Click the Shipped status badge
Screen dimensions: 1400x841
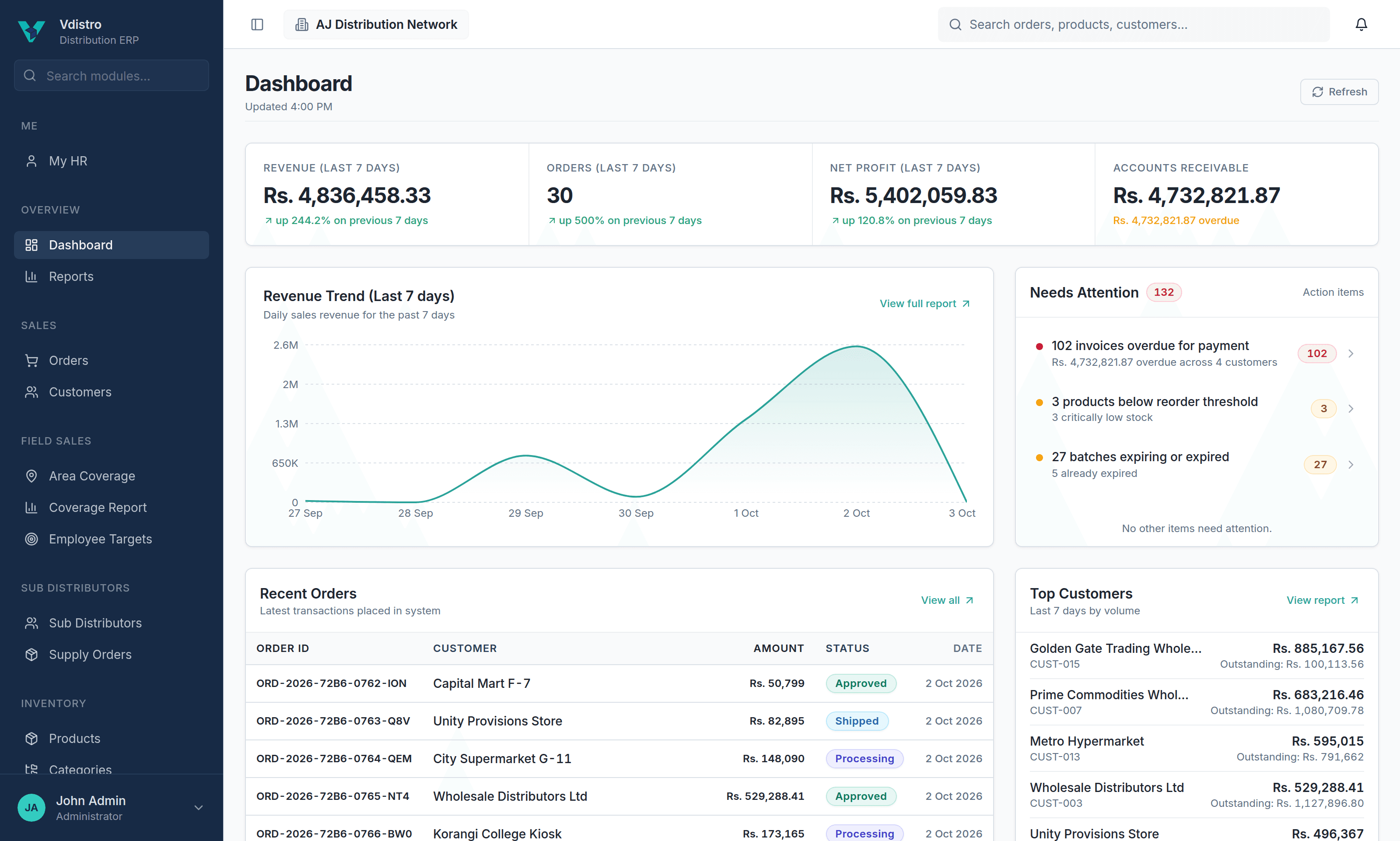857,721
